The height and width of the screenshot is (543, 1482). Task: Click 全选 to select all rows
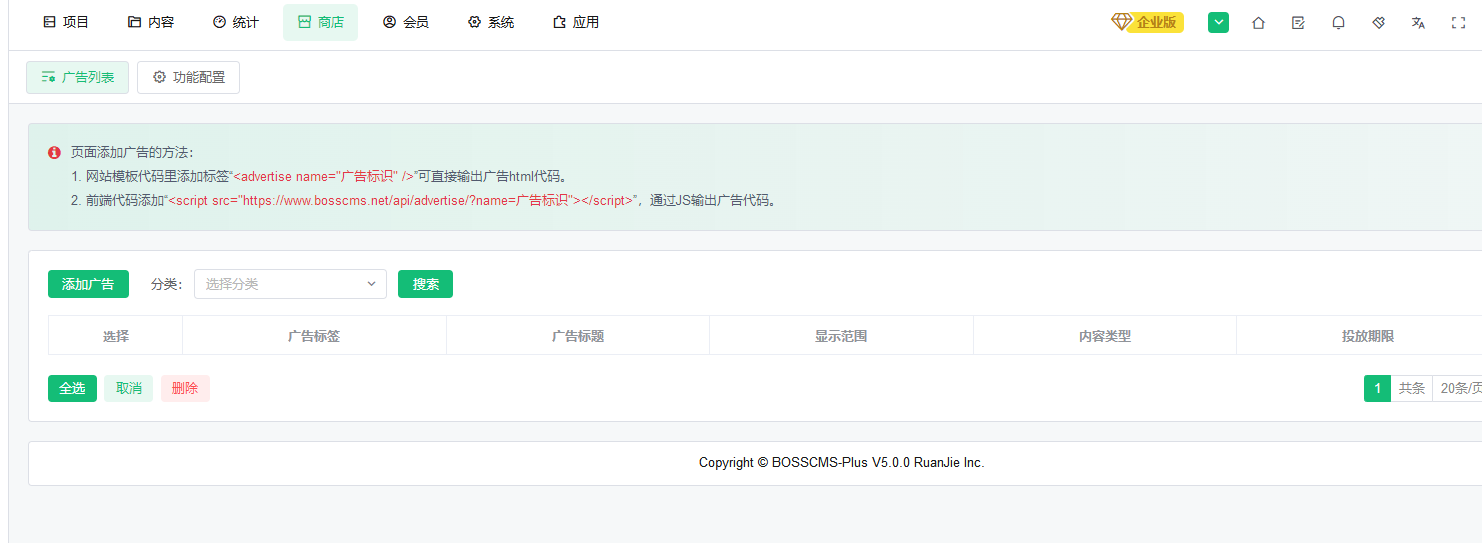pos(72,388)
